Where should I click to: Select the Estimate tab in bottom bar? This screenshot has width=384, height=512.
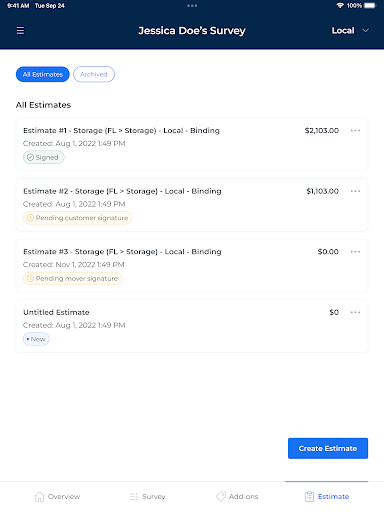coord(327,497)
